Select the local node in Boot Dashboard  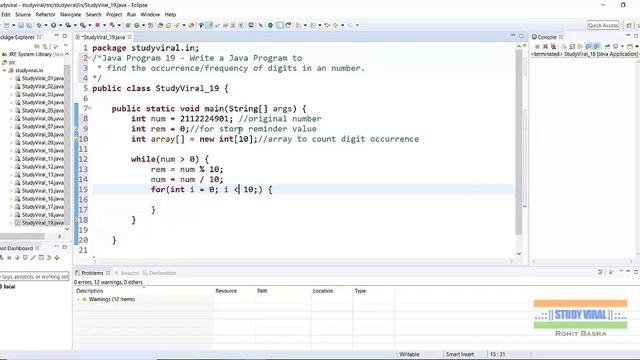[x=9, y=287]
